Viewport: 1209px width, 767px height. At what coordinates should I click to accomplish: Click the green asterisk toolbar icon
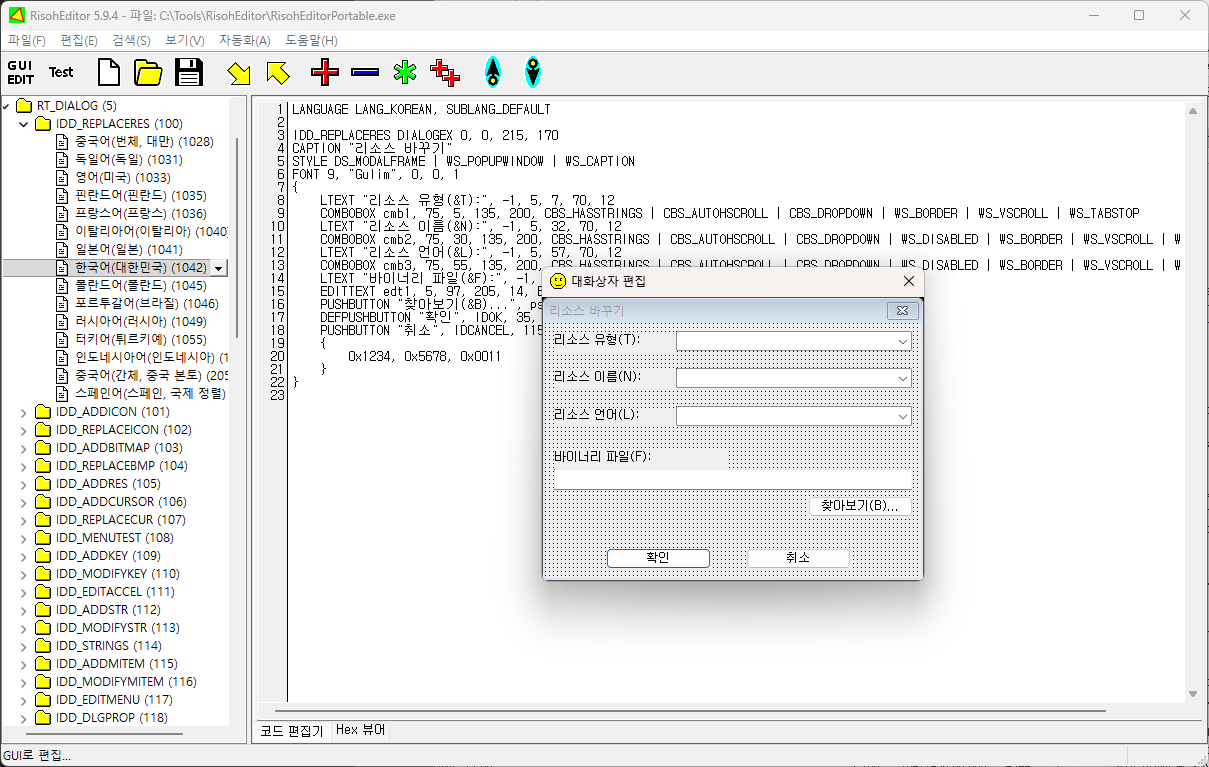click(x=404, y=72)
